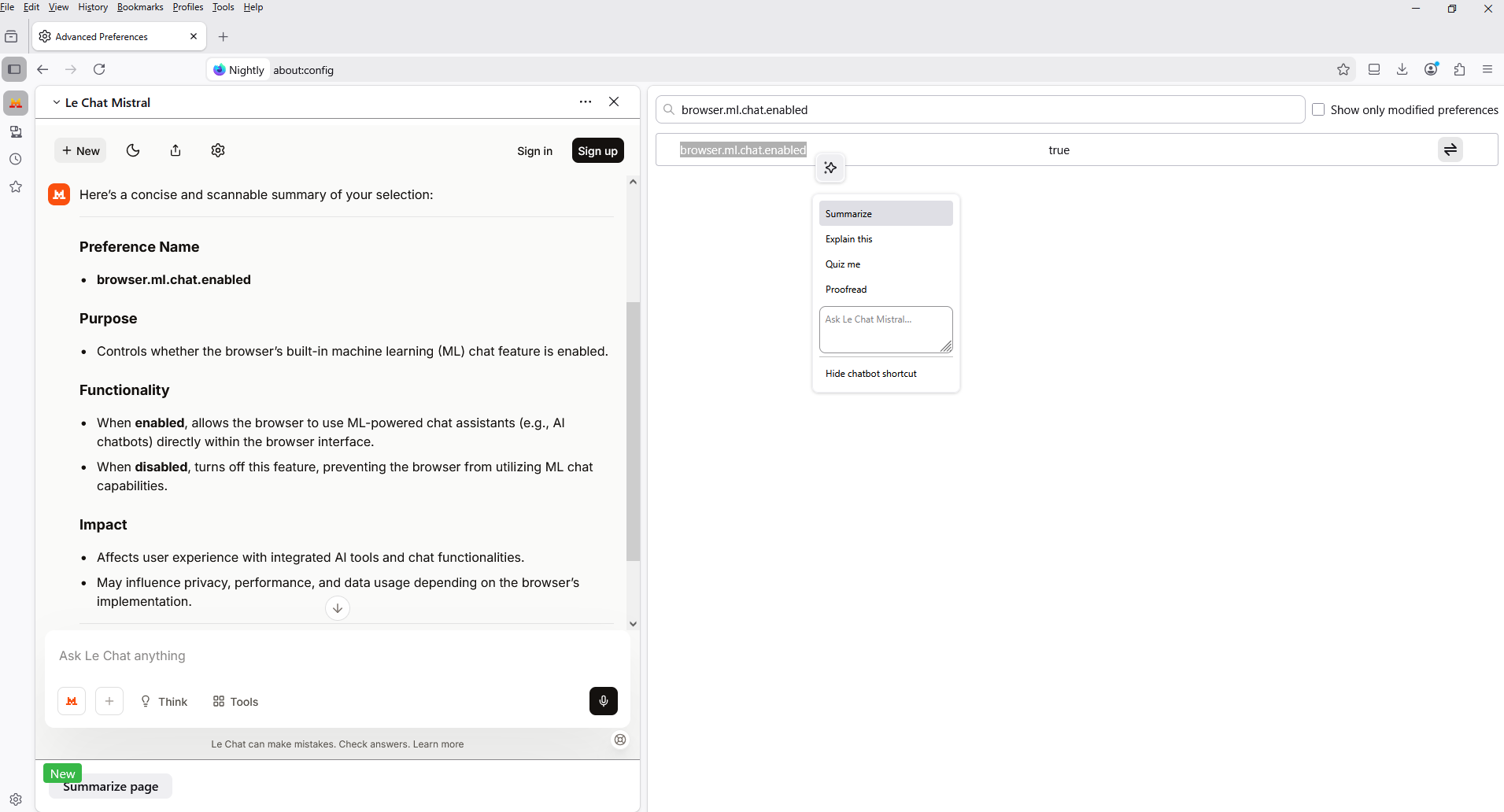The height and width of the screenshot is (812, 1504).
Task: Click the chatbot shortcut sparkle icon
Action: tap(830, 168)
